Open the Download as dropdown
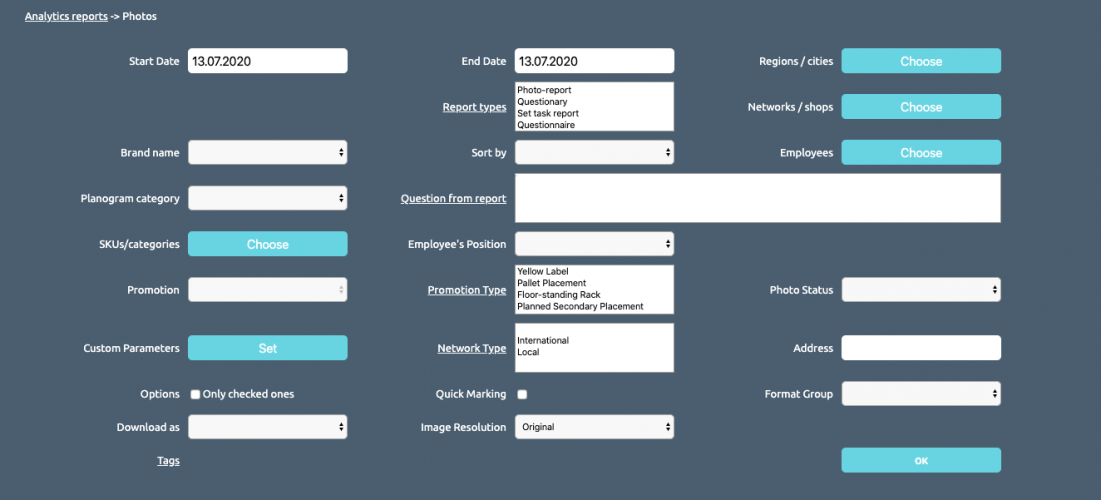The height and width of the screenshot is (500, 1101). 268,427
